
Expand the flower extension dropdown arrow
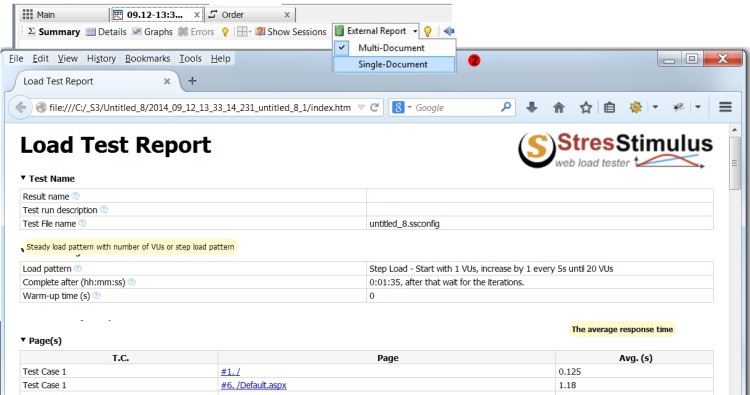click(x=655, y=107)
